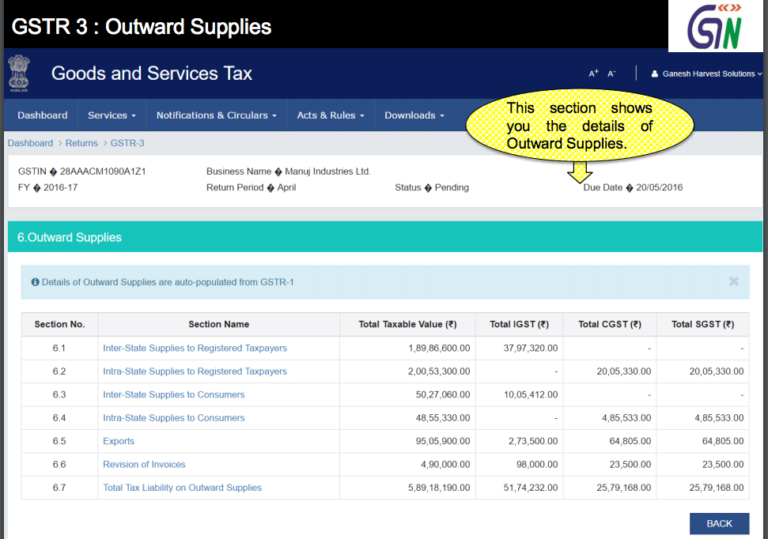
Task: Click Dashboard breadcrumb link
Action: pyautogui.click(x=30, y=143)
